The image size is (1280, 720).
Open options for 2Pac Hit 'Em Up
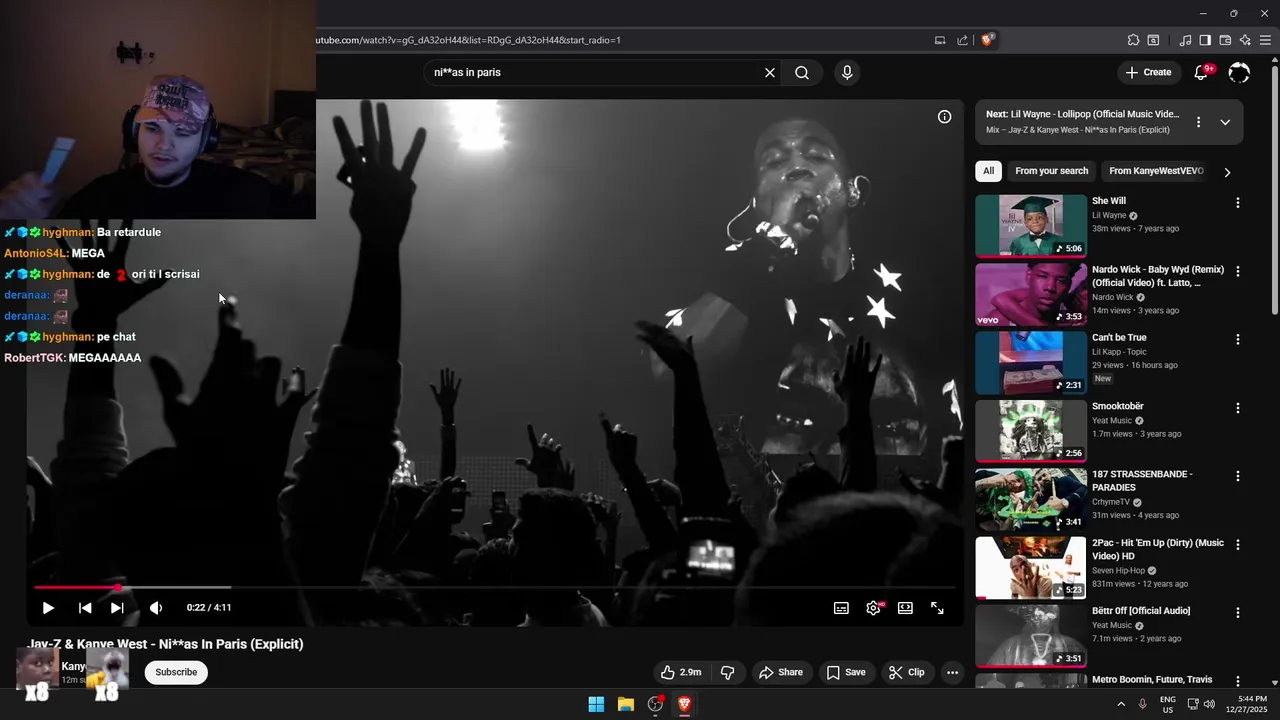click(x=1238, y=545)
